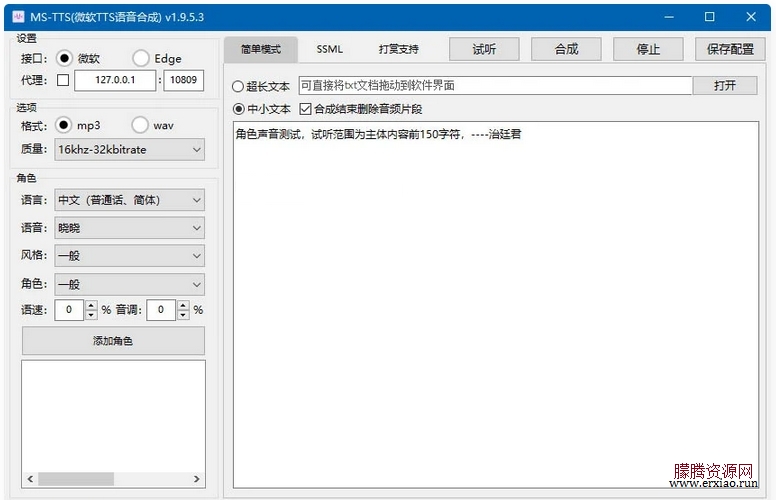Enable the 代理 proxy checkbox
The height and width of the screenshot is (500, 776).
click(x=63, y=80)
